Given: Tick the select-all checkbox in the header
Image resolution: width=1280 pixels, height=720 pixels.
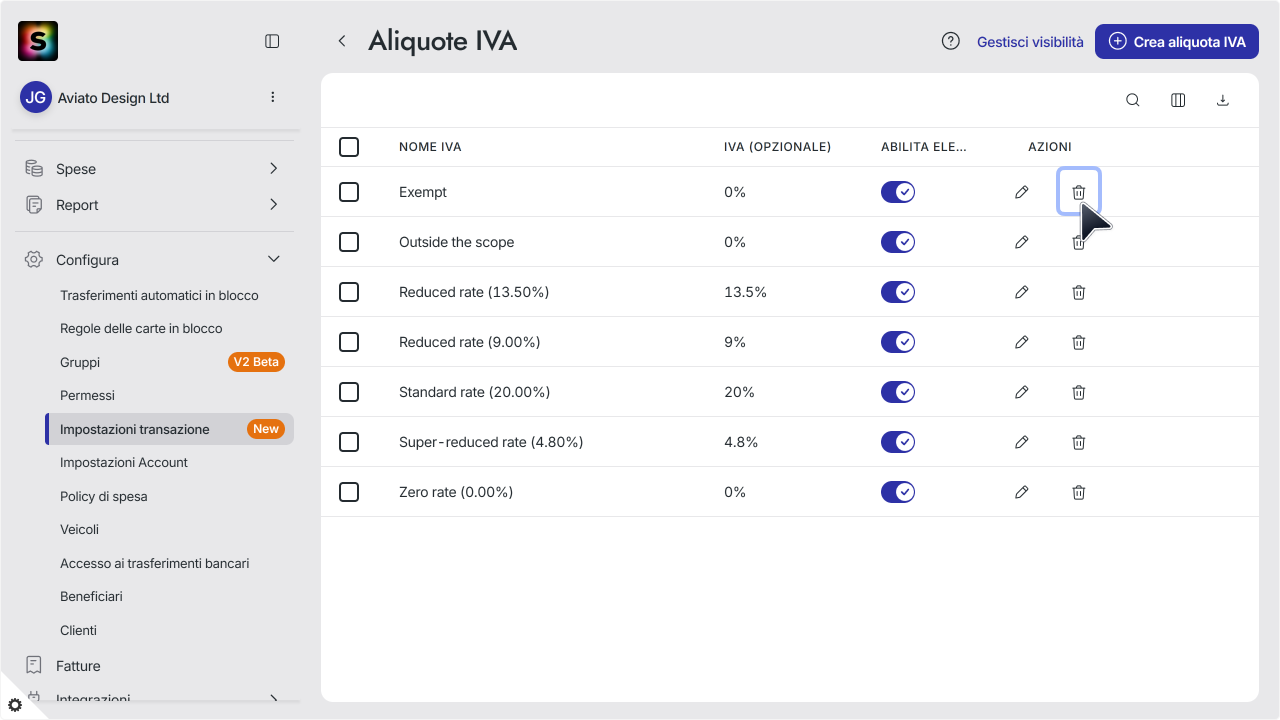Looking at the screenshot, I should point(349,147).
